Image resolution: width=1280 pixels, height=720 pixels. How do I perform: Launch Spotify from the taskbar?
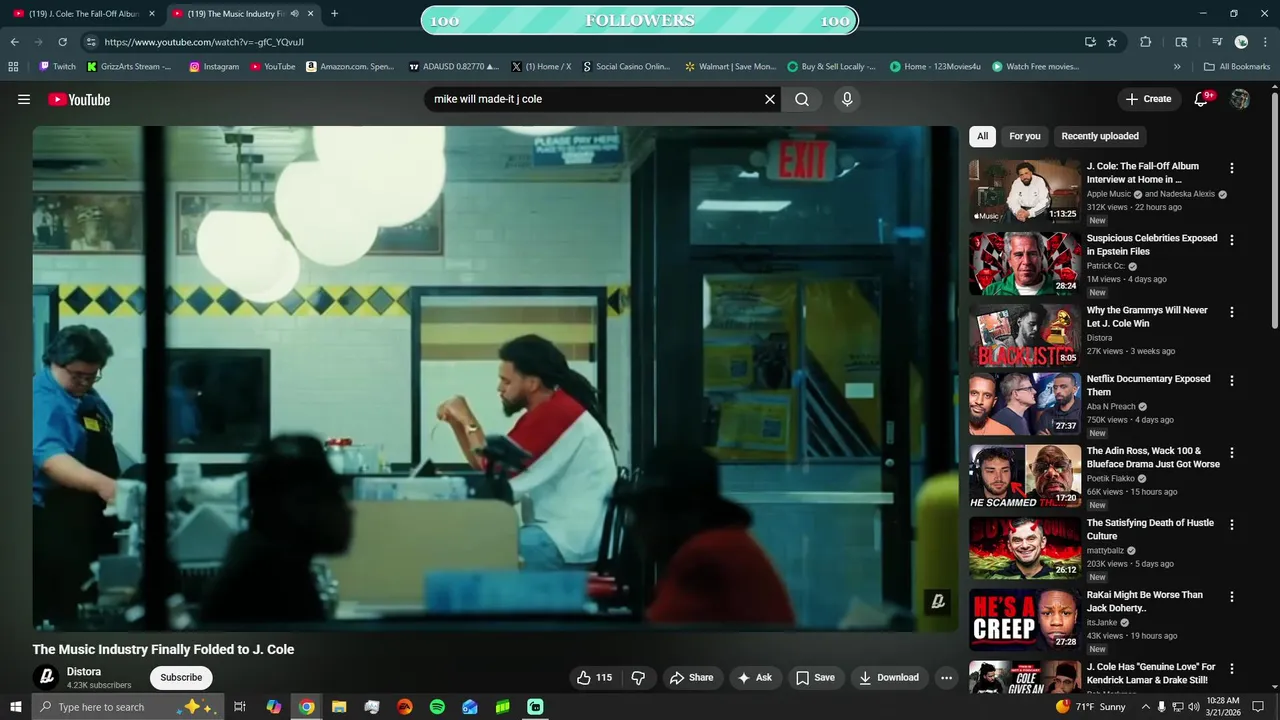pyautogui.click(x=437, y=707)
